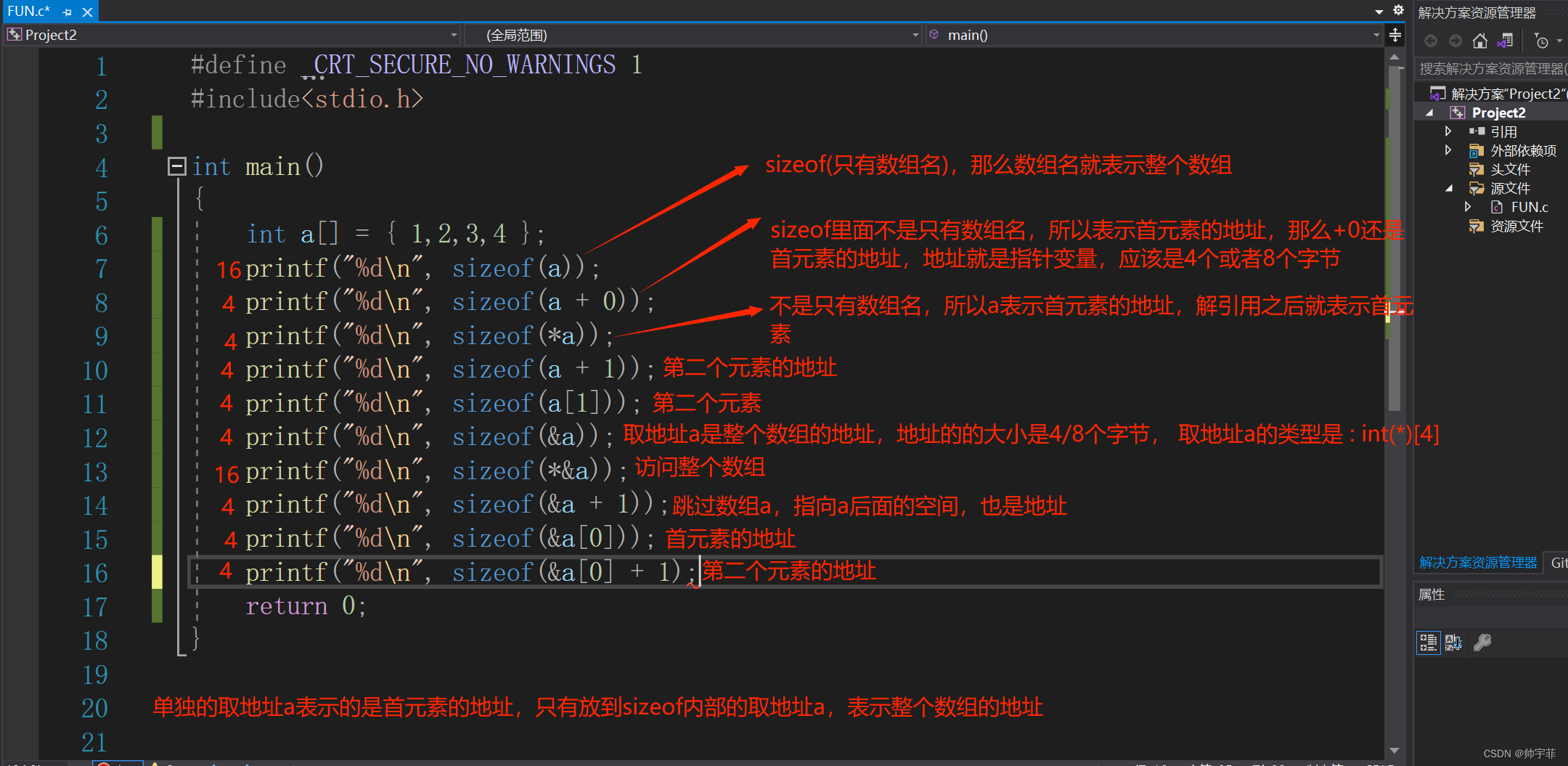The image size is (1568, 766).
Task: Click sizeof(*&a) code on line 13
Action: pos(533,471)
